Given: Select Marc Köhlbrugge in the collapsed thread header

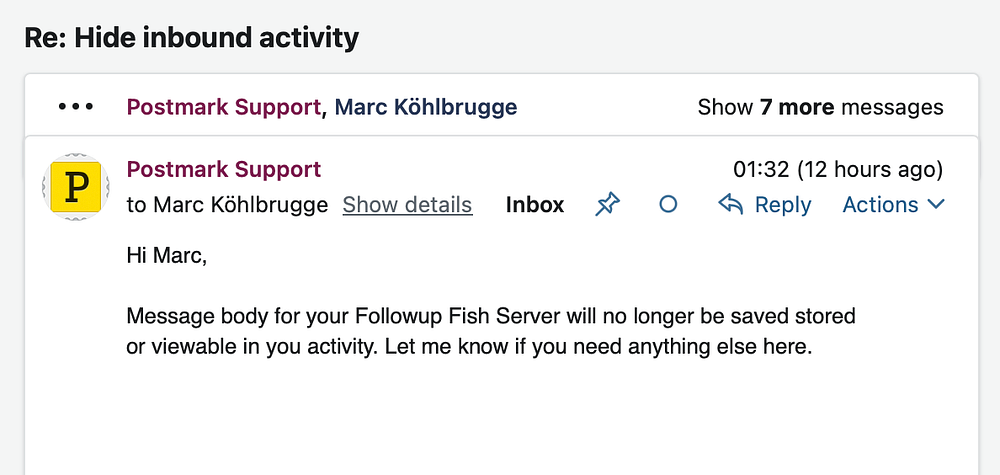Looking at the screenshot, I should point(426,107).
